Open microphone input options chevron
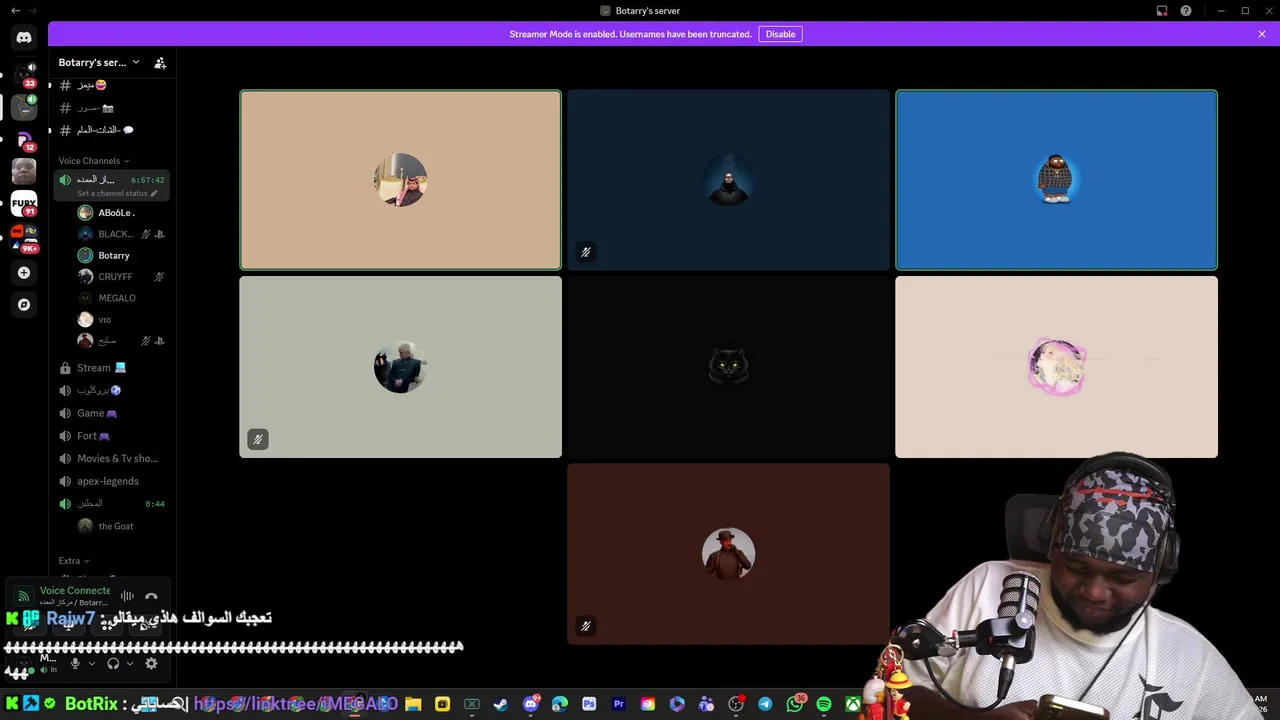Image resolution: width=1280 pixels, height=720 pixels. [92, 663]
